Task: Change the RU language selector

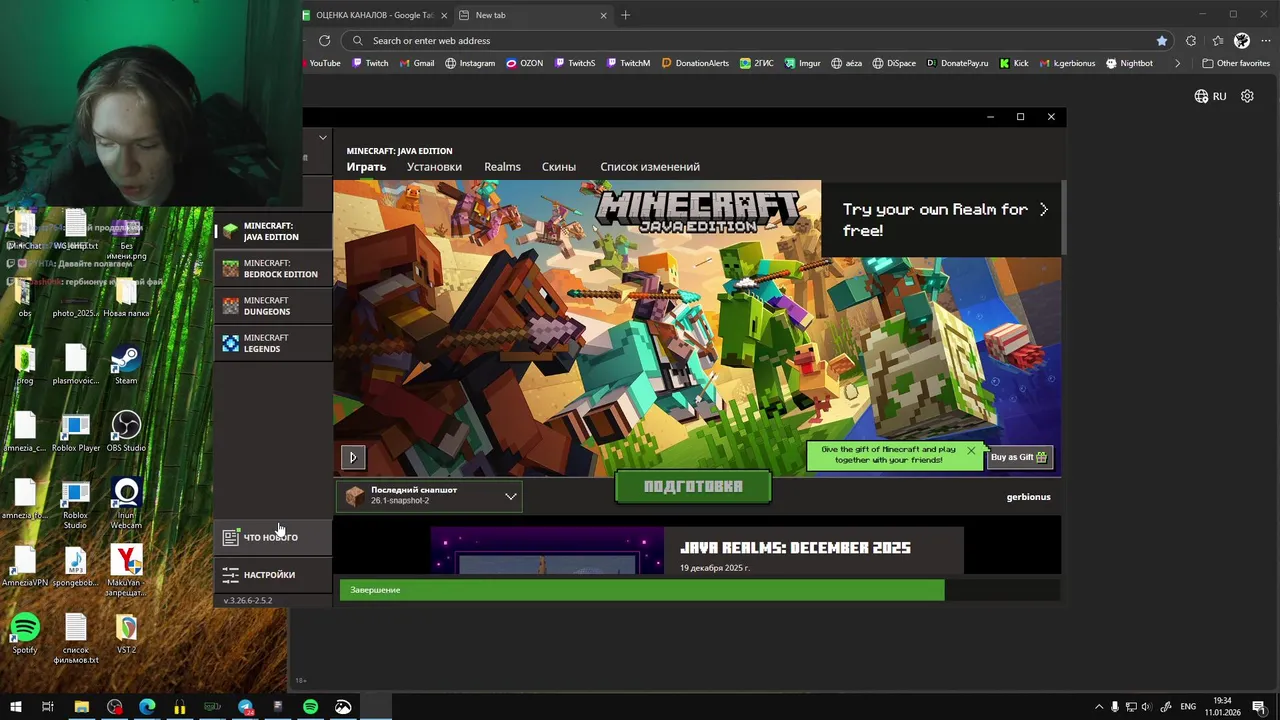Action: 1210,96
